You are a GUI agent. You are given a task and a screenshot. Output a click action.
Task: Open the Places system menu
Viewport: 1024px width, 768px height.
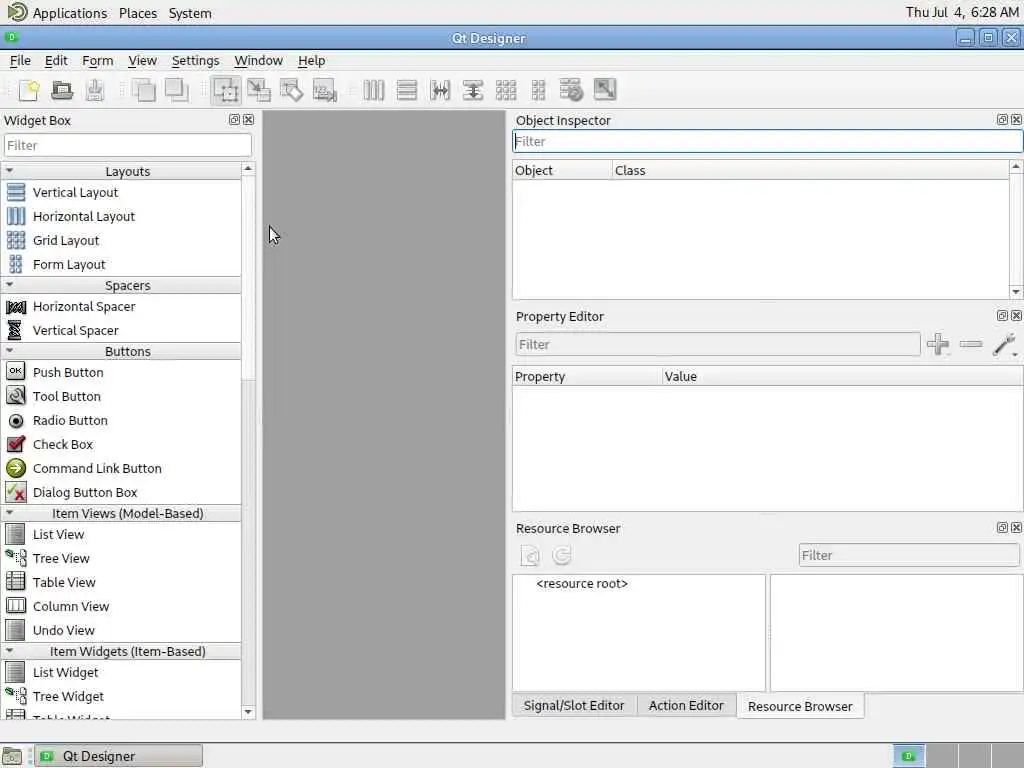click(x=138, y=13)
